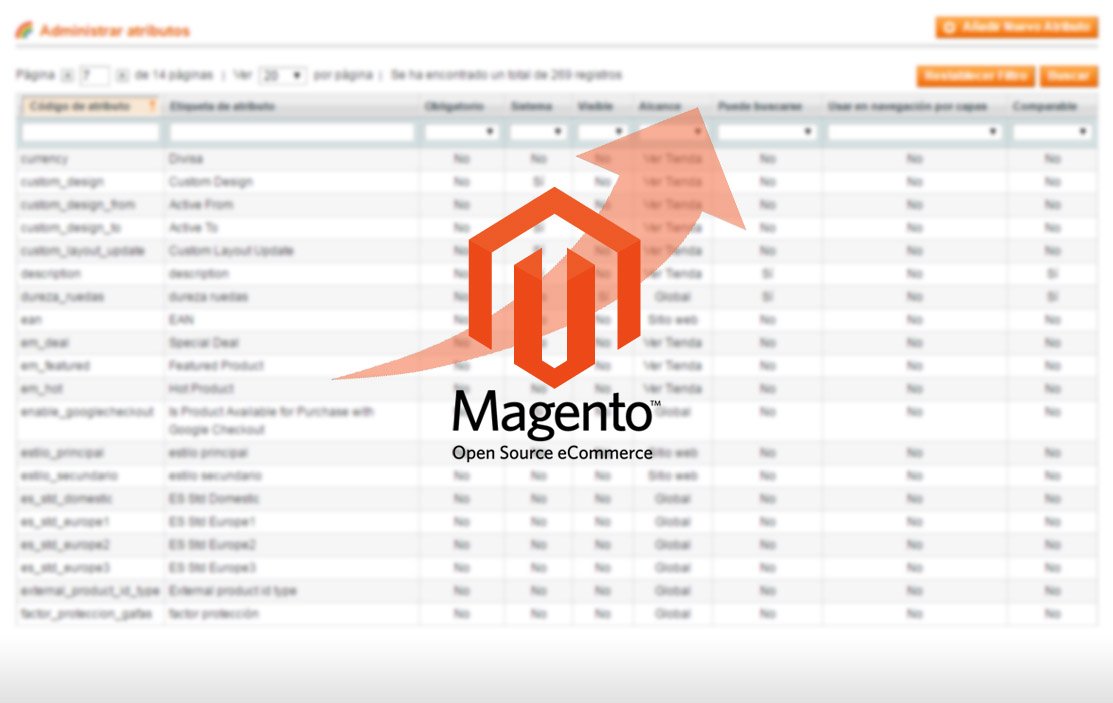Open the es_std_domestic attribute code
This screenshot has width=1113, height=703.
click(x=67, y=499)
